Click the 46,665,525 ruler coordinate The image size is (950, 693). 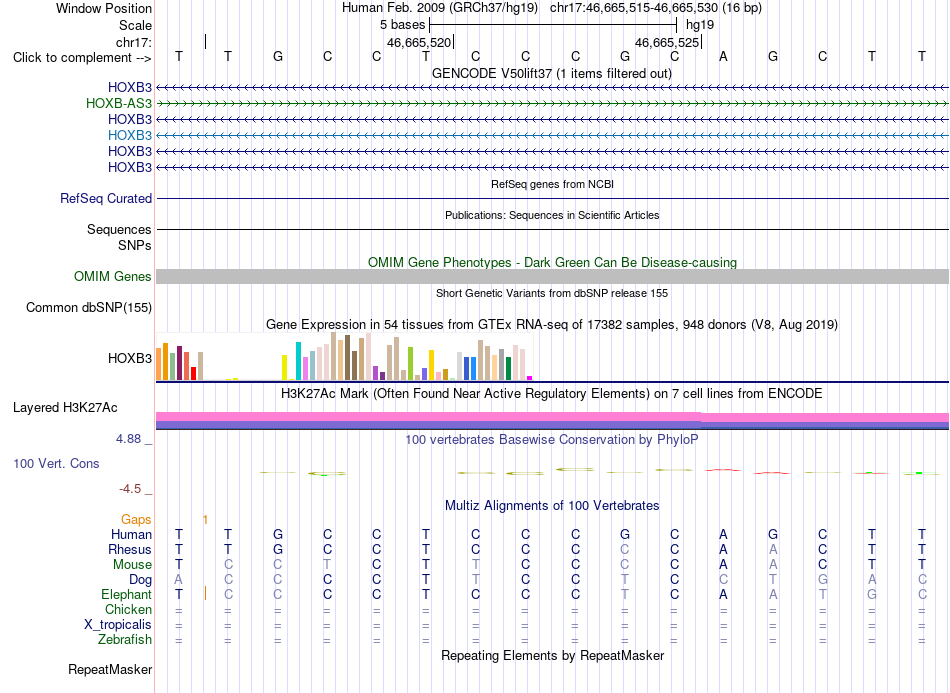667,42
